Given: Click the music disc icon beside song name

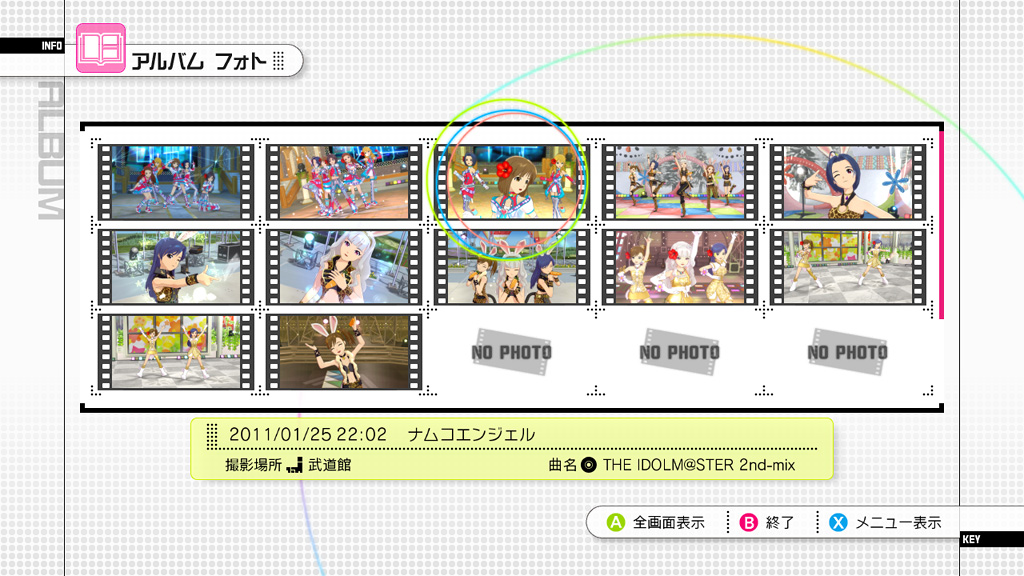Looking at the screenshot, I should point(588,465).
